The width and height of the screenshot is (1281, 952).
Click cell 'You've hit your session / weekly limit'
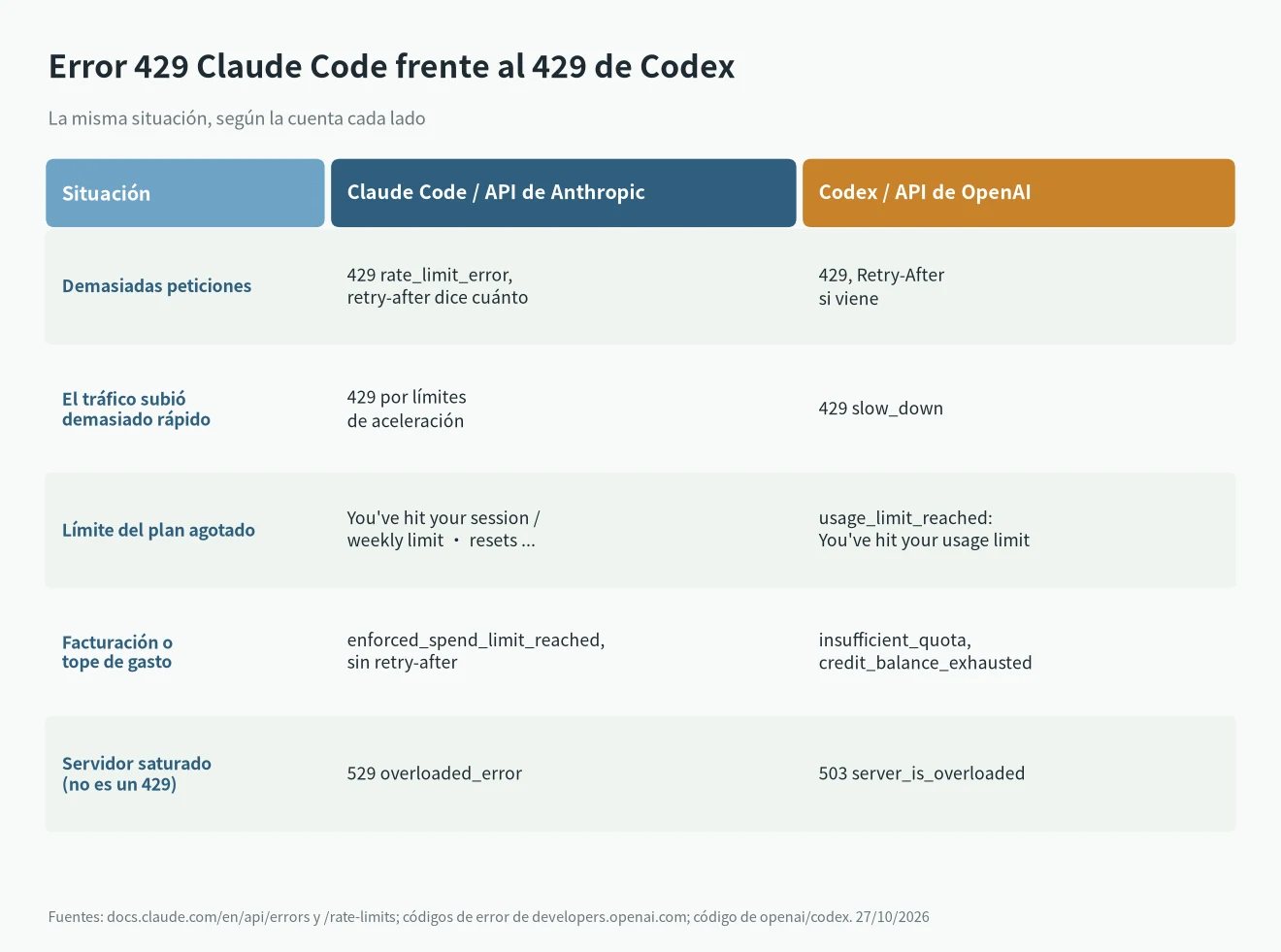443,530
